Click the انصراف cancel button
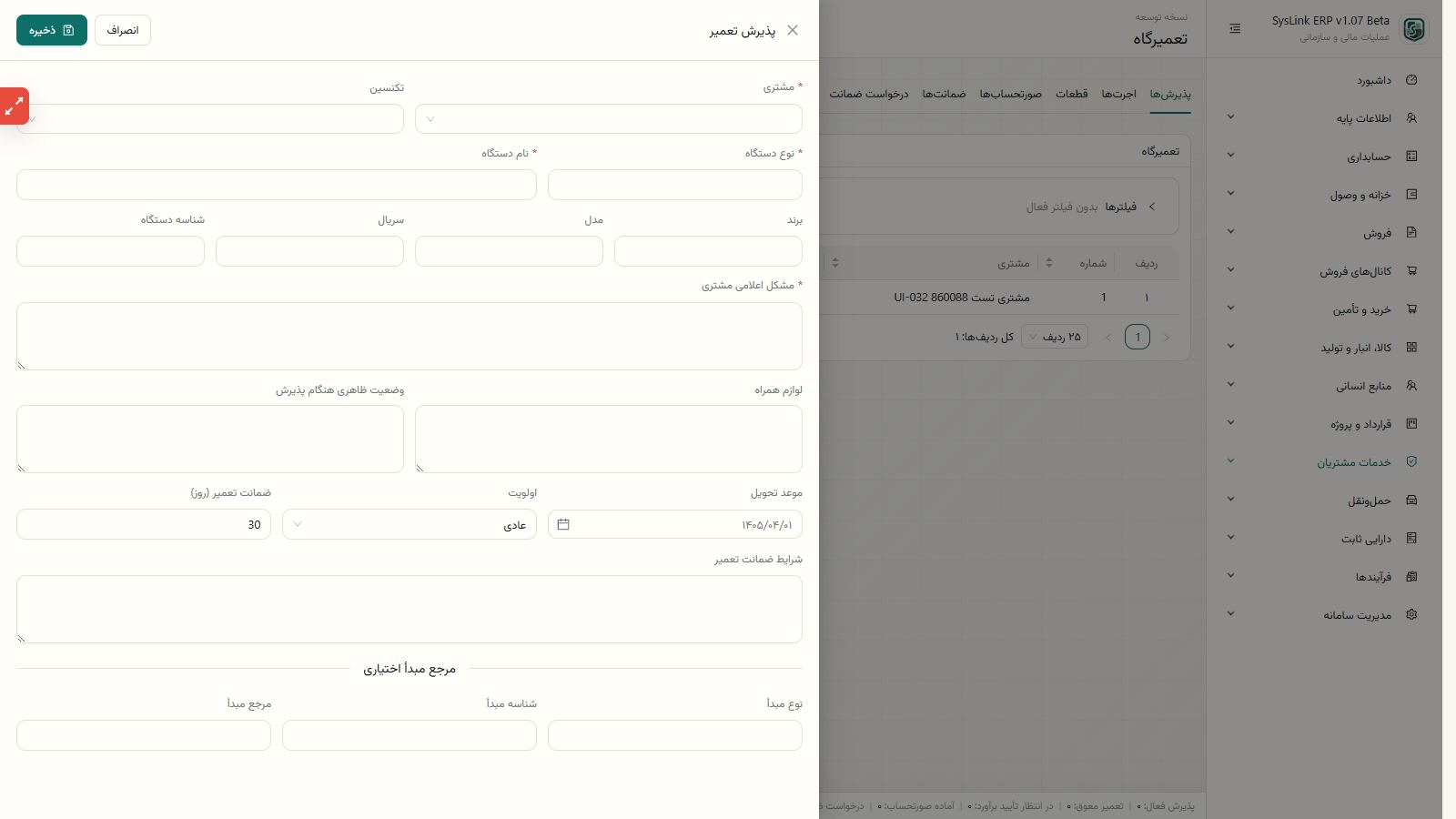This screenshot has height=819, width=1456. [x=123, y=30]
